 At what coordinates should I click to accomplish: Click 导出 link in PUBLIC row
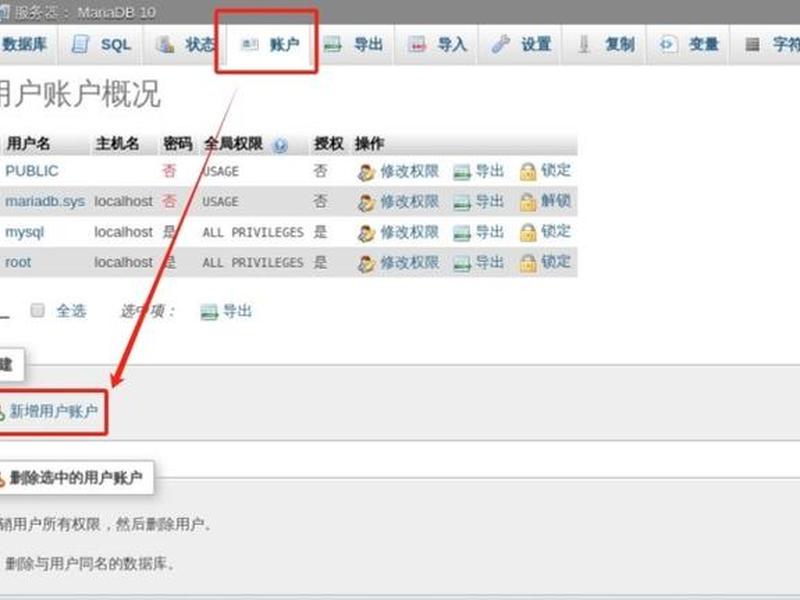(490, 171)
